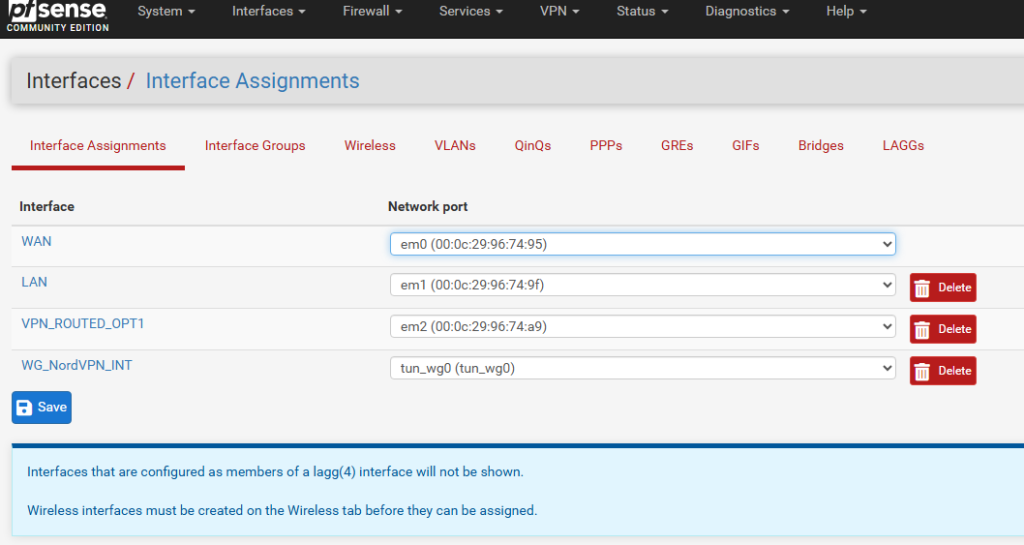The height and width of the screenshot is (545, 1024).
Task: Expand WG_NordVPN_INT port selector tun_wg0
Action: pos(642,369)
